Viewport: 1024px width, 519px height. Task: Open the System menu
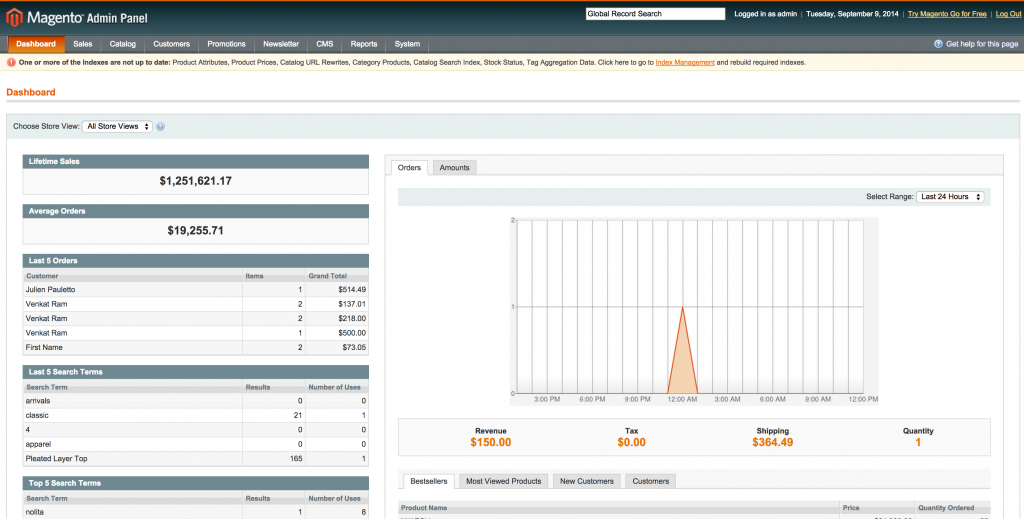tap(408, 44)
